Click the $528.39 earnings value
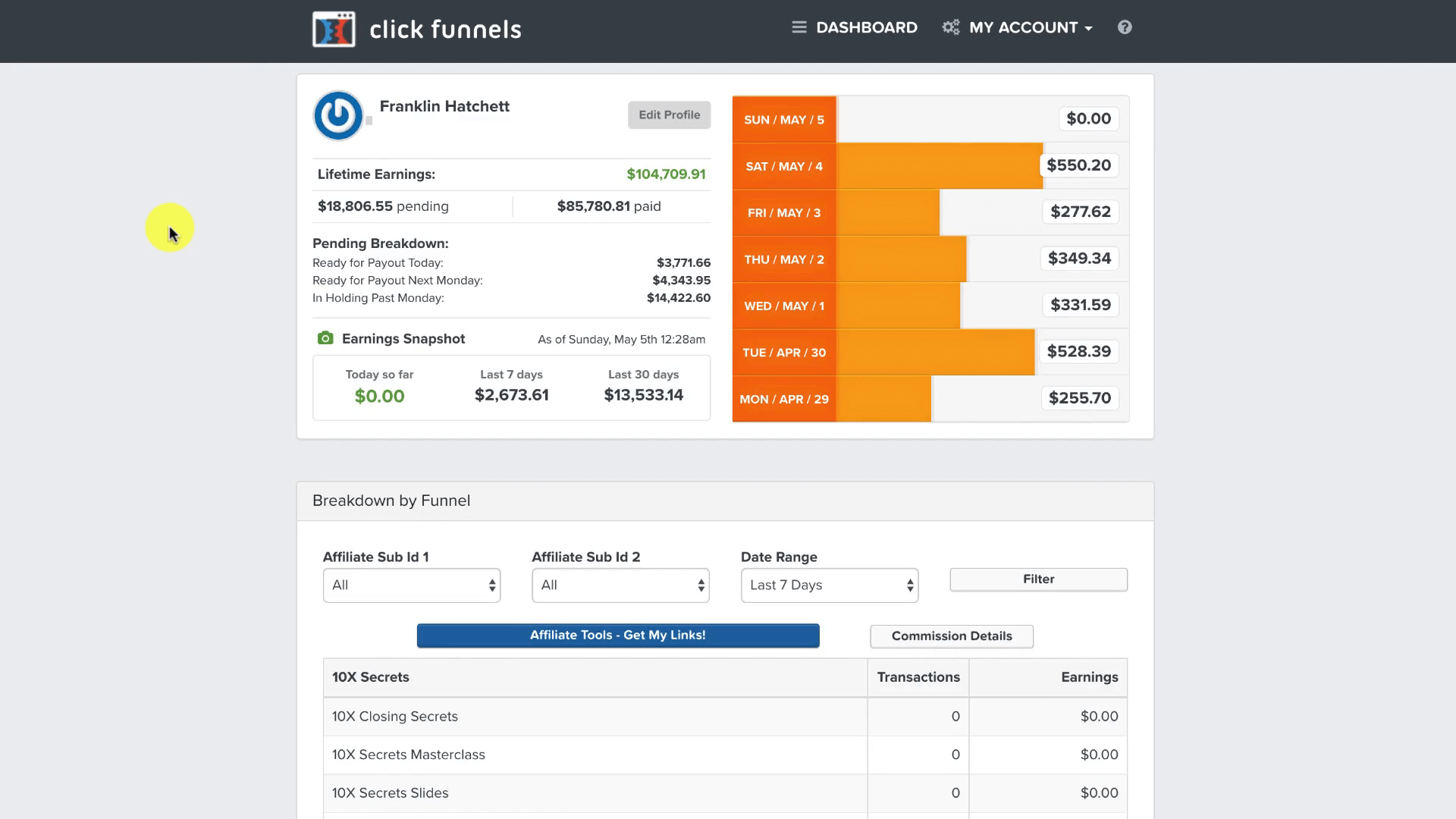 pyautogui.click(x=1078, y=352)
